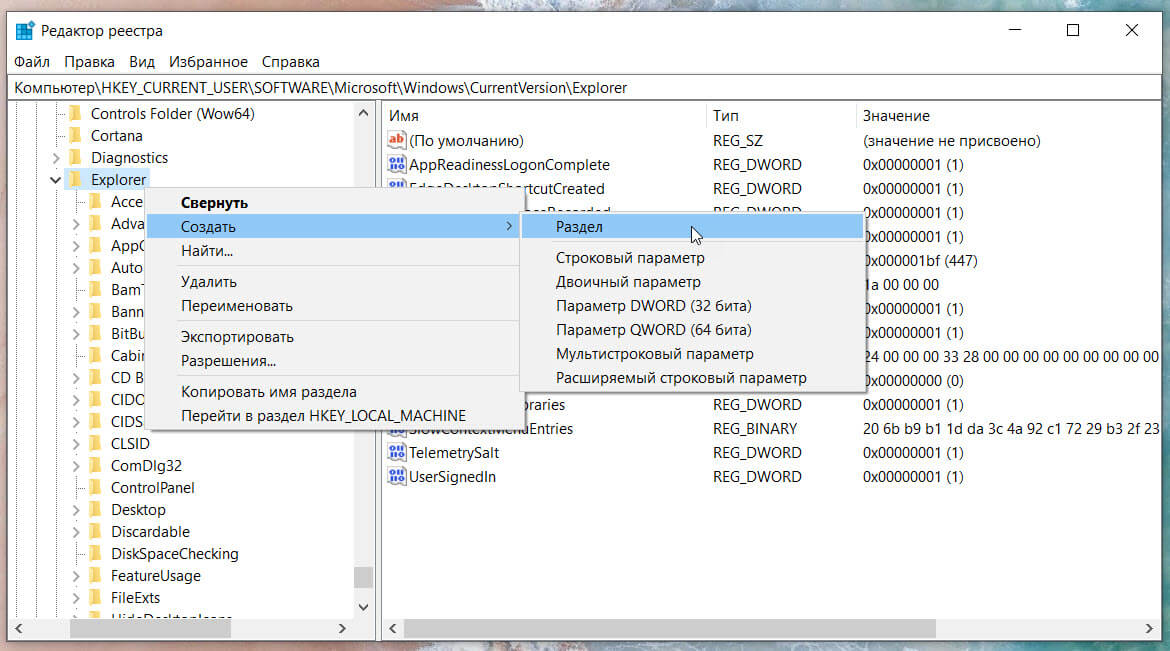Click tree pane scroll up arrow

coord(363,113)
